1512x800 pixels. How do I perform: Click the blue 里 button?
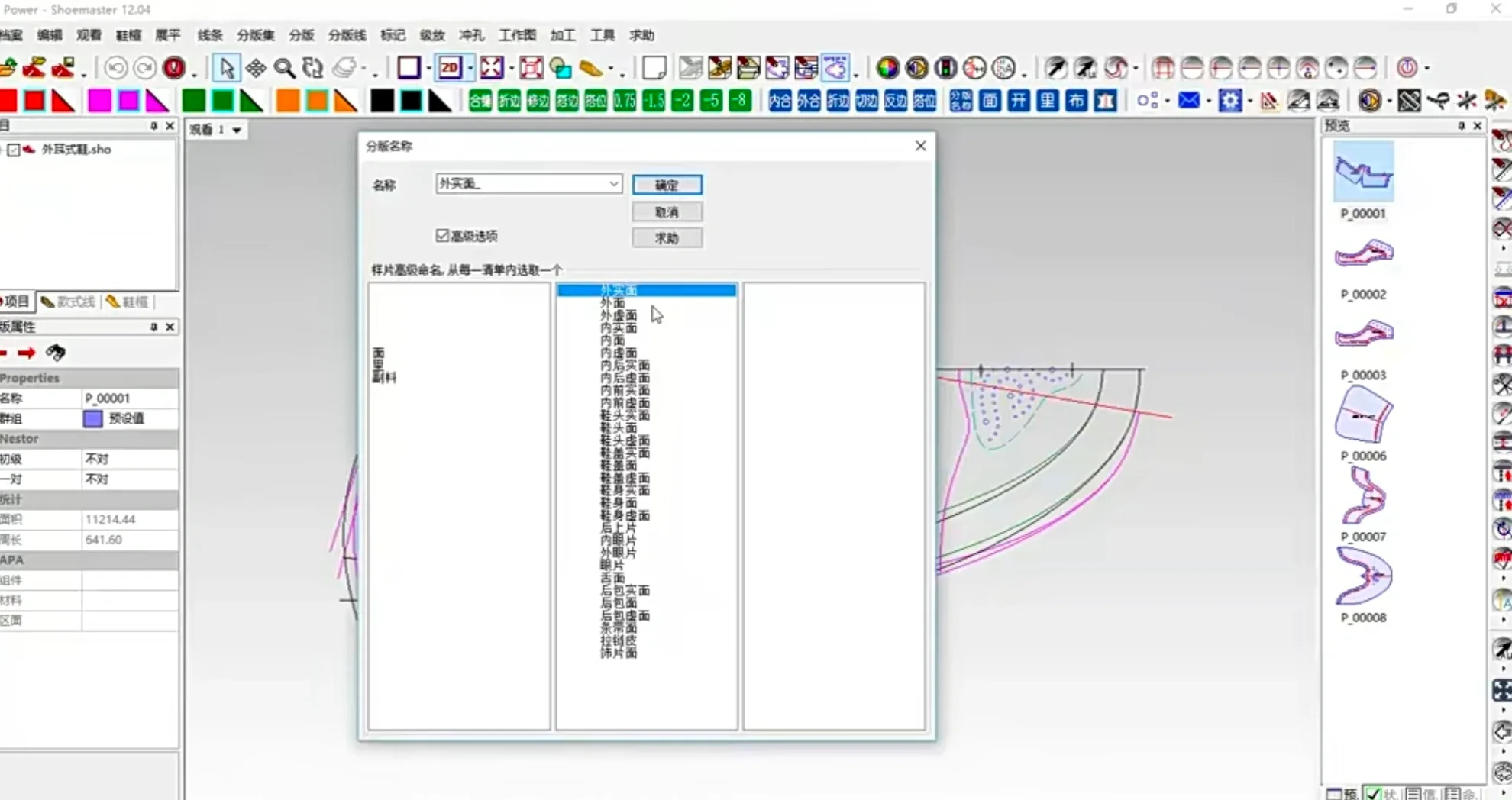tap(1048, 100)
